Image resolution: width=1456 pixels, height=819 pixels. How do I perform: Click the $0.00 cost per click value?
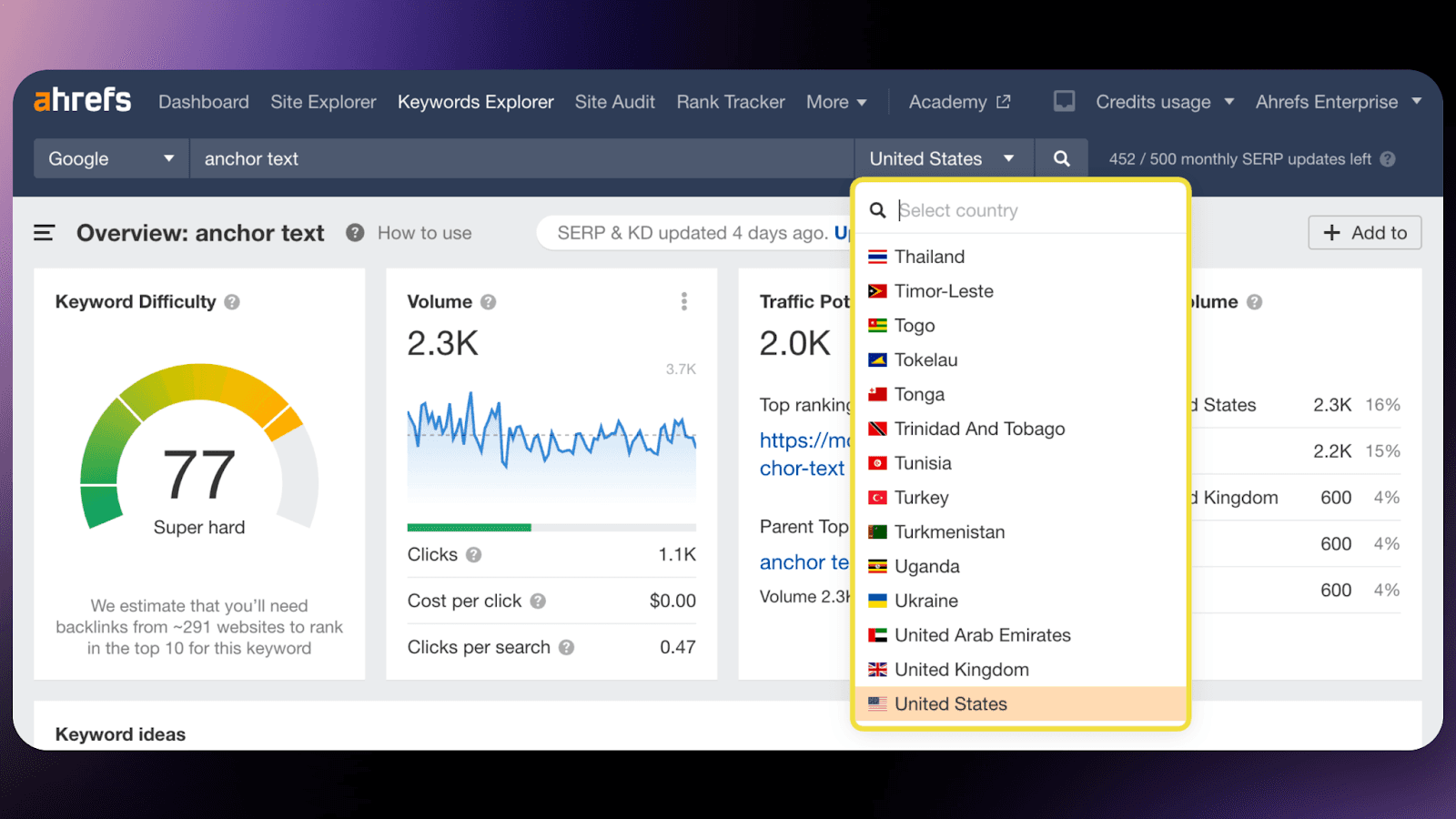coord(672,601)
